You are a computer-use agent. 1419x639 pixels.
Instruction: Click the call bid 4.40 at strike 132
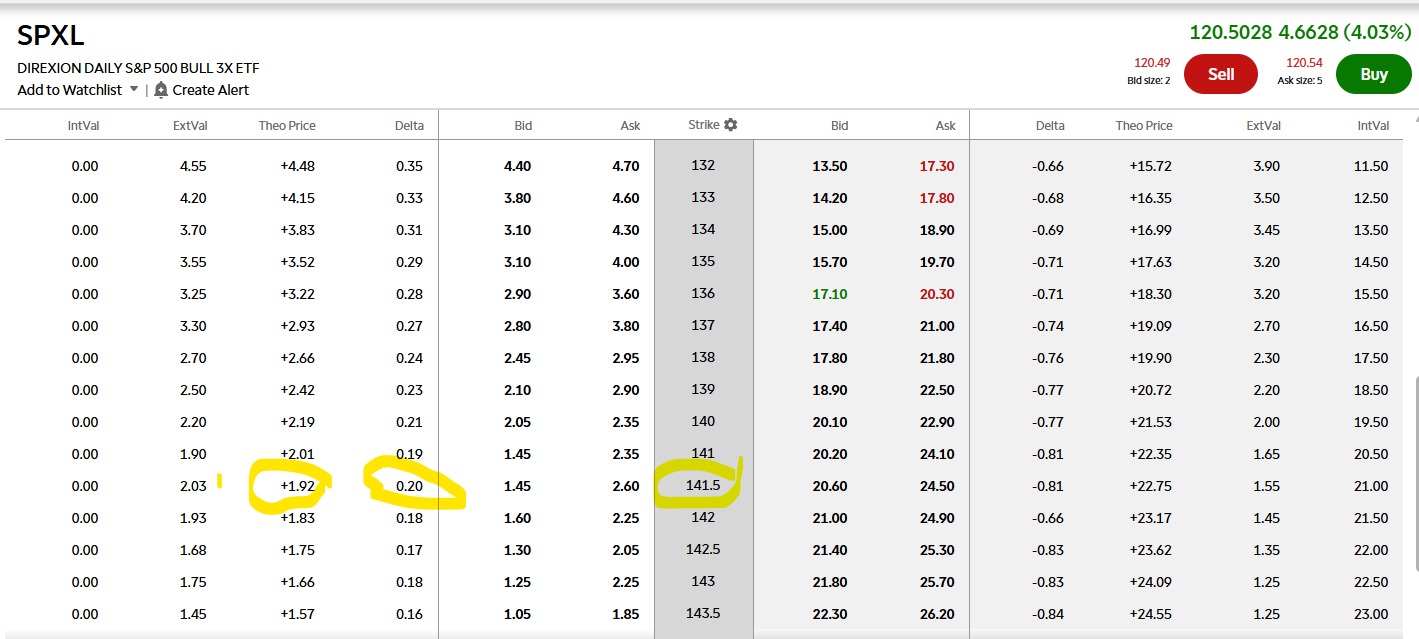(517, 166)
